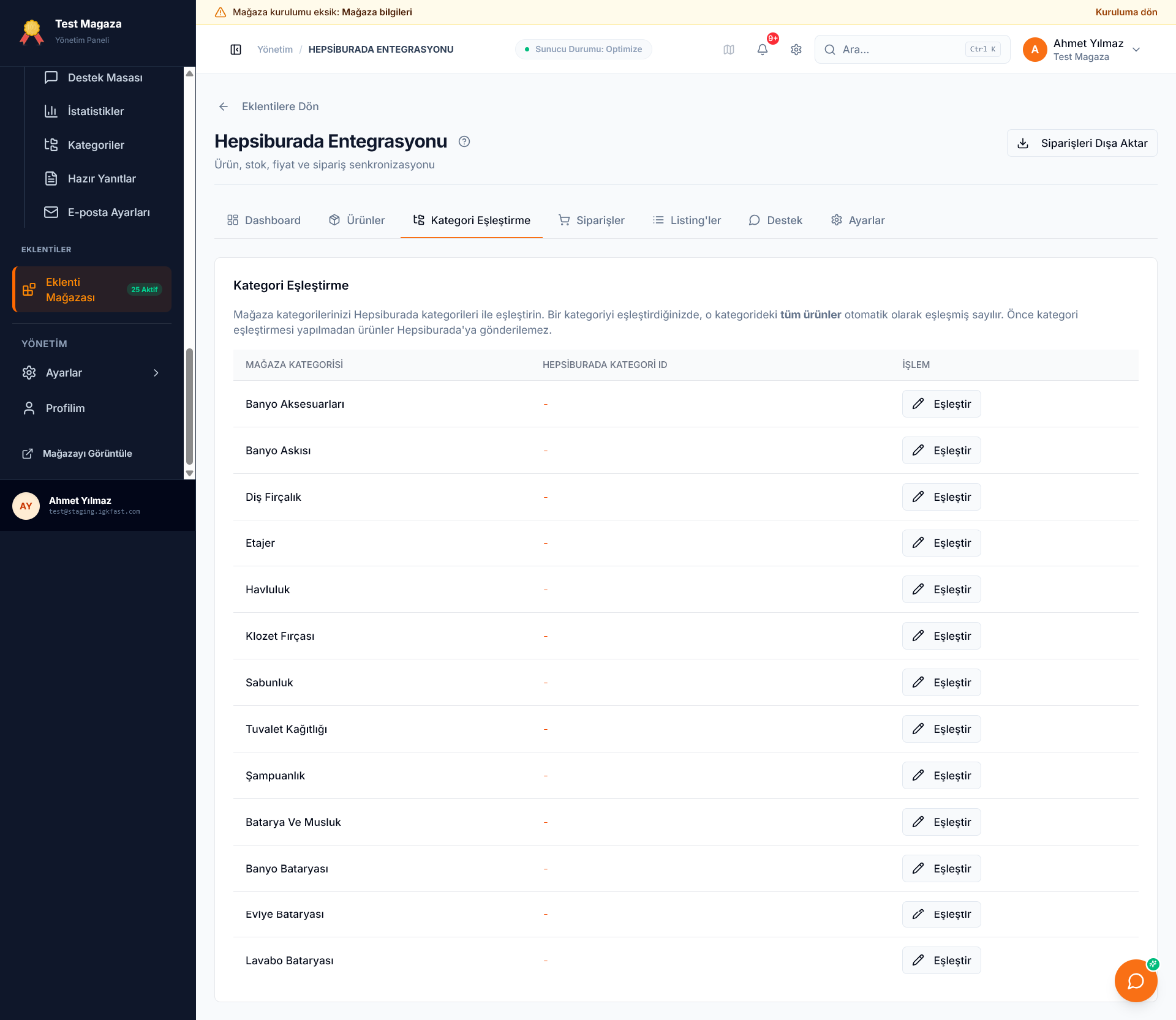
Task: Click Eşleştir for Tuvalet Kağıtlığı
Action: click(x=941, y=729)
